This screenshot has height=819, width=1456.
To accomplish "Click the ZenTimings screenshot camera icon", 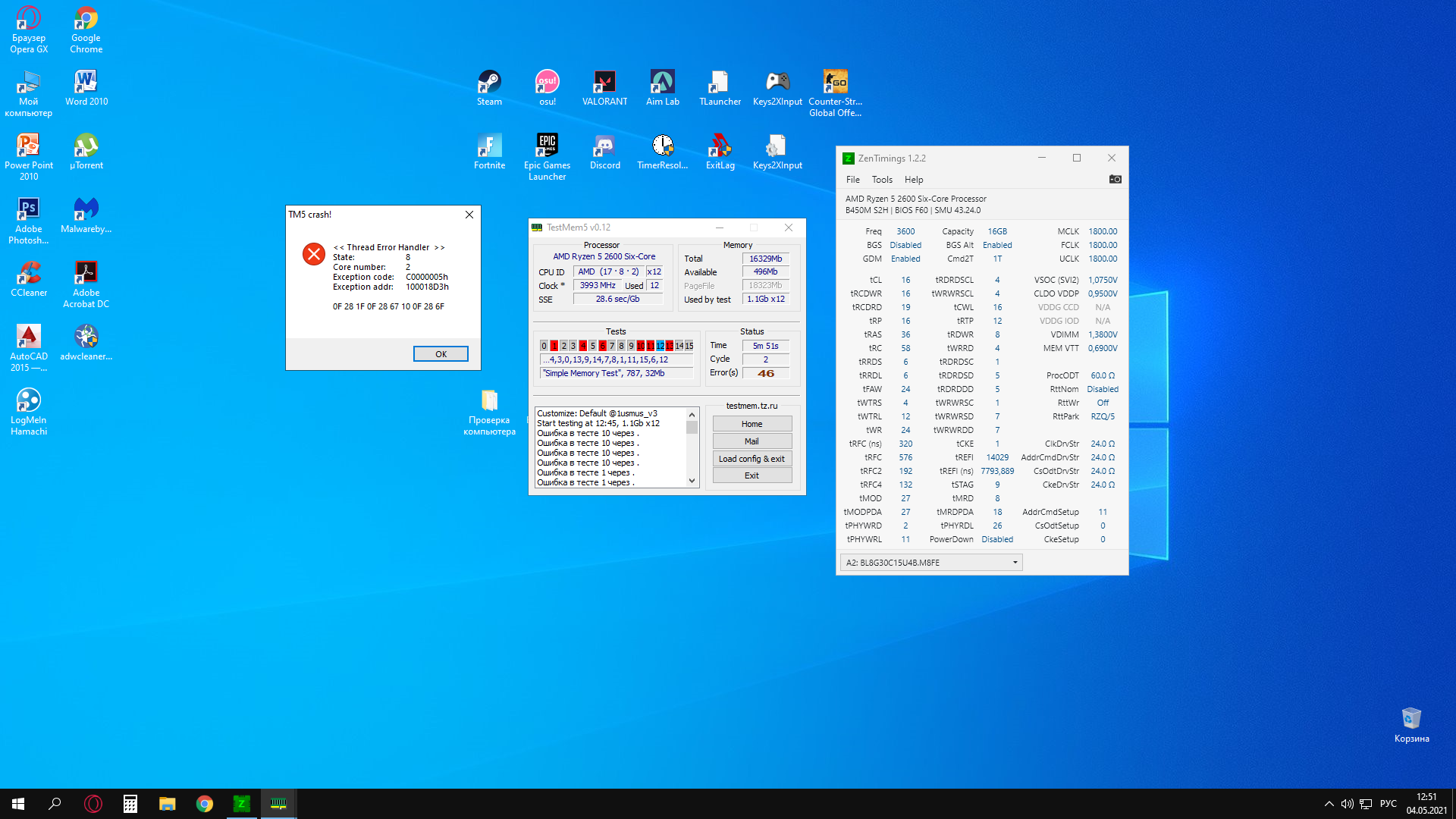I will click(x=1115, y=180).
